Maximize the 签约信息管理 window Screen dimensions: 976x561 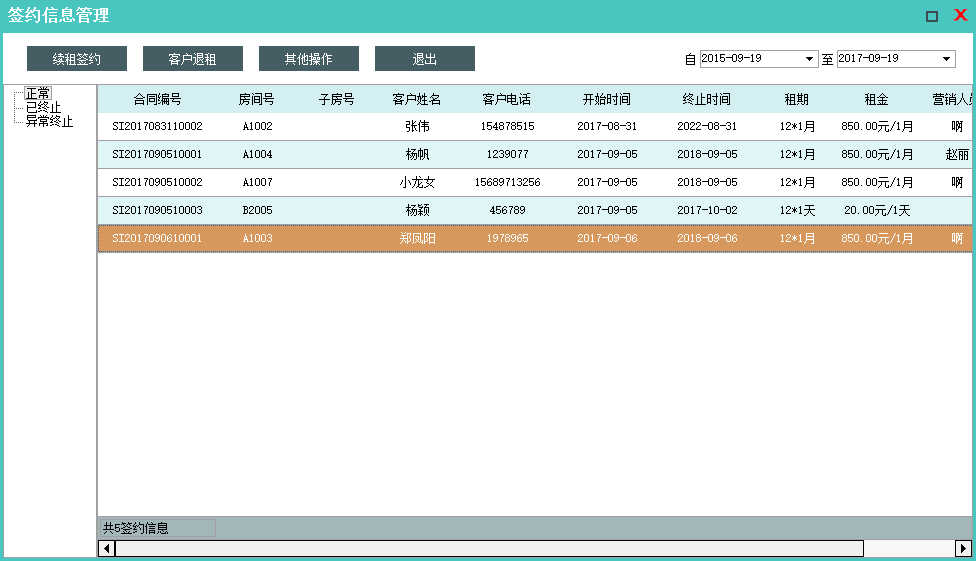coord(932,16)
